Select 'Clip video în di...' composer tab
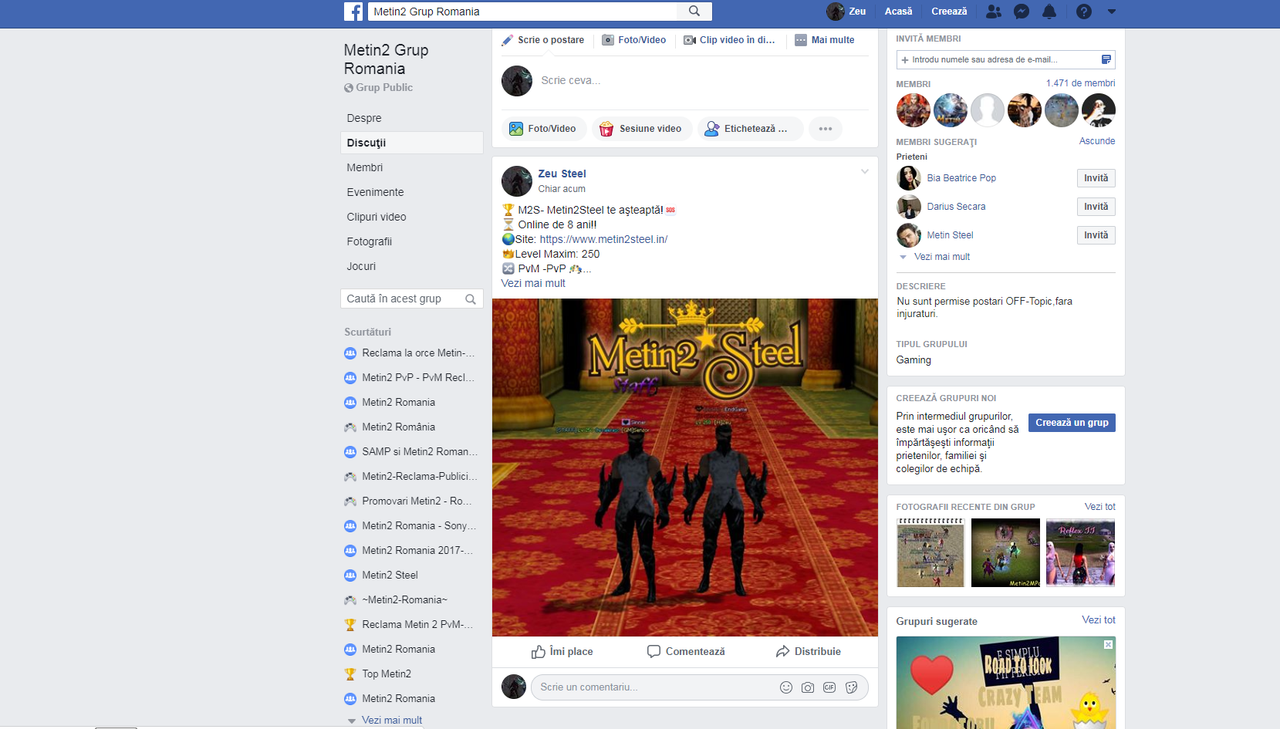This screenshot has height=729, width=1280. [x=730, y=40]
